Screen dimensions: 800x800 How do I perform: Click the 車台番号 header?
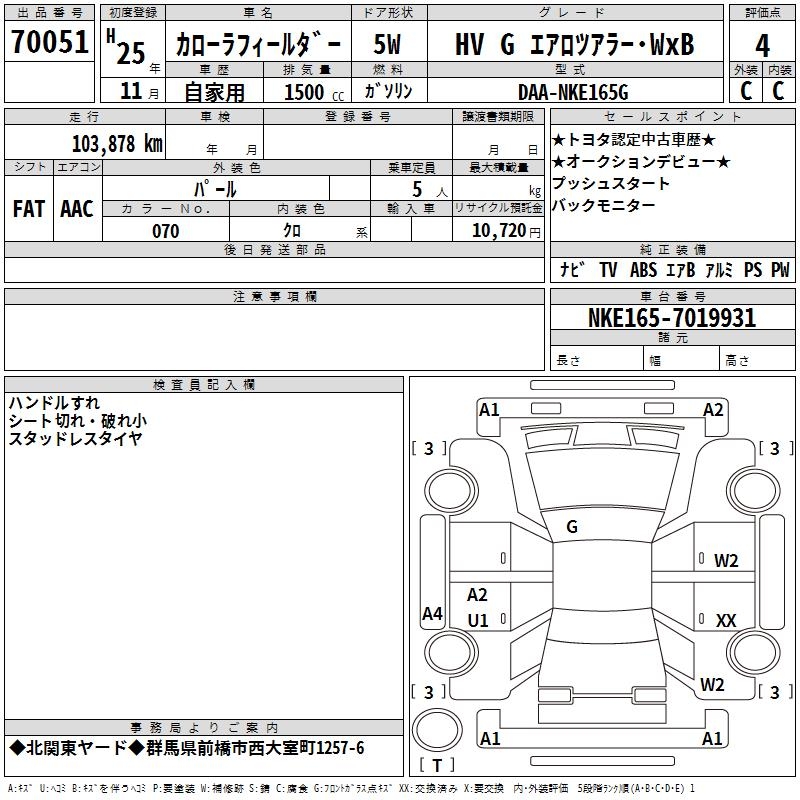coord(672,296)
